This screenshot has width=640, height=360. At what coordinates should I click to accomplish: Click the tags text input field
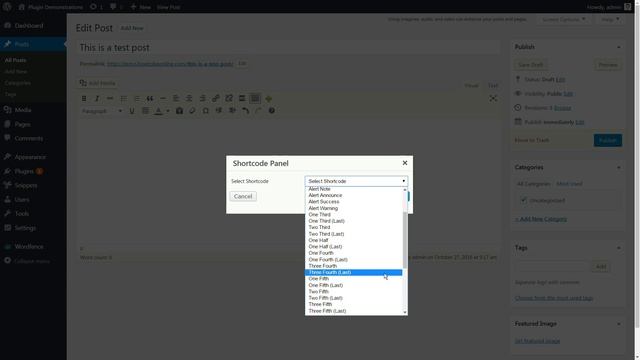click(552, 267)
